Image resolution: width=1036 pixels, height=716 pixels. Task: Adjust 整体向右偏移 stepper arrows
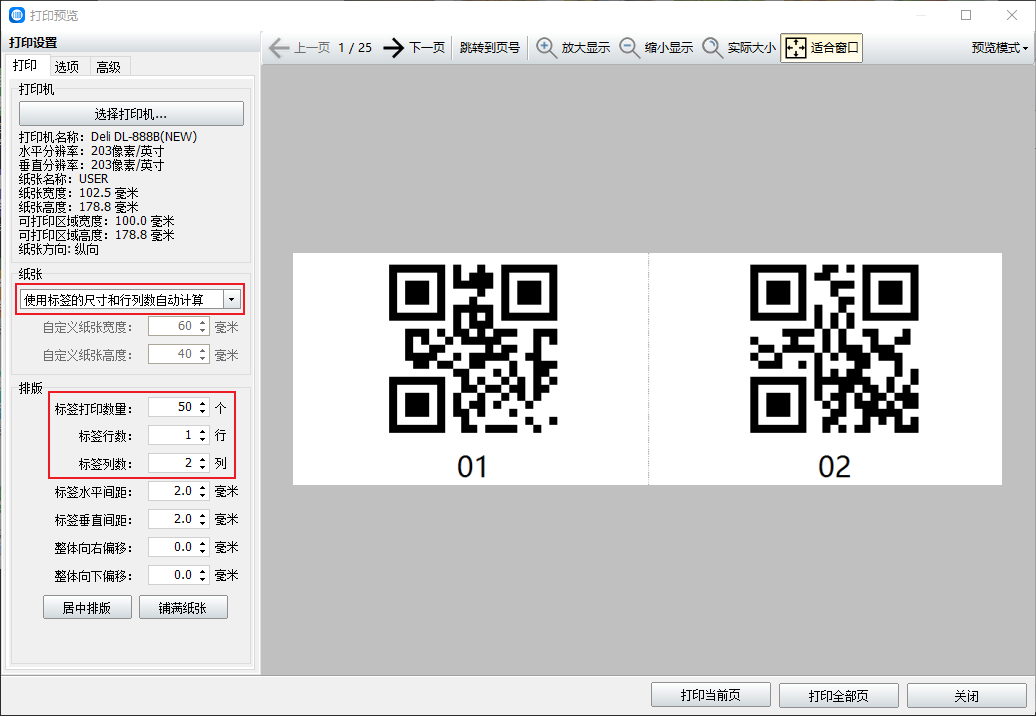[203, 547]
